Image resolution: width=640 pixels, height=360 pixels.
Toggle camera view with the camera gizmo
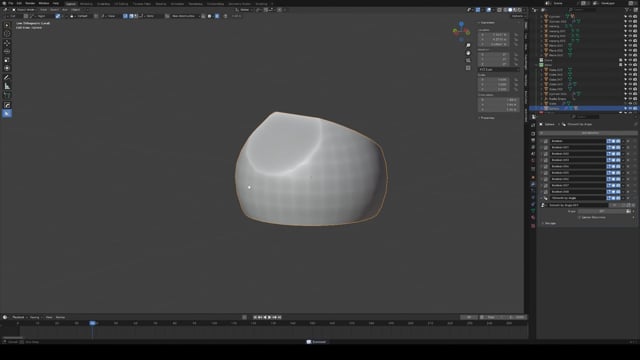pos(468,60)
